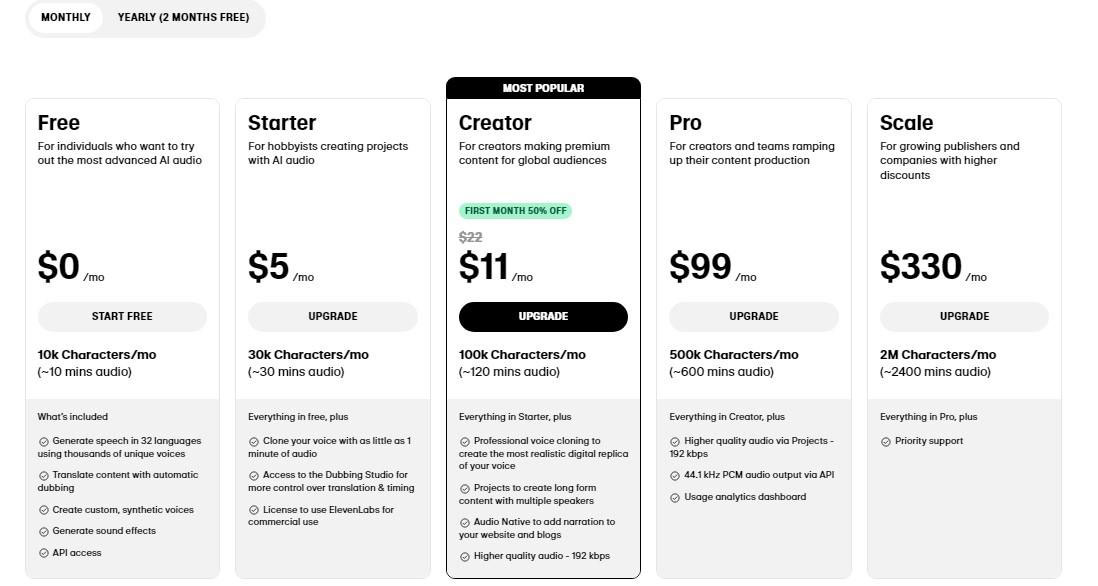Select the MONTHLY billing option

coord(65,17)
